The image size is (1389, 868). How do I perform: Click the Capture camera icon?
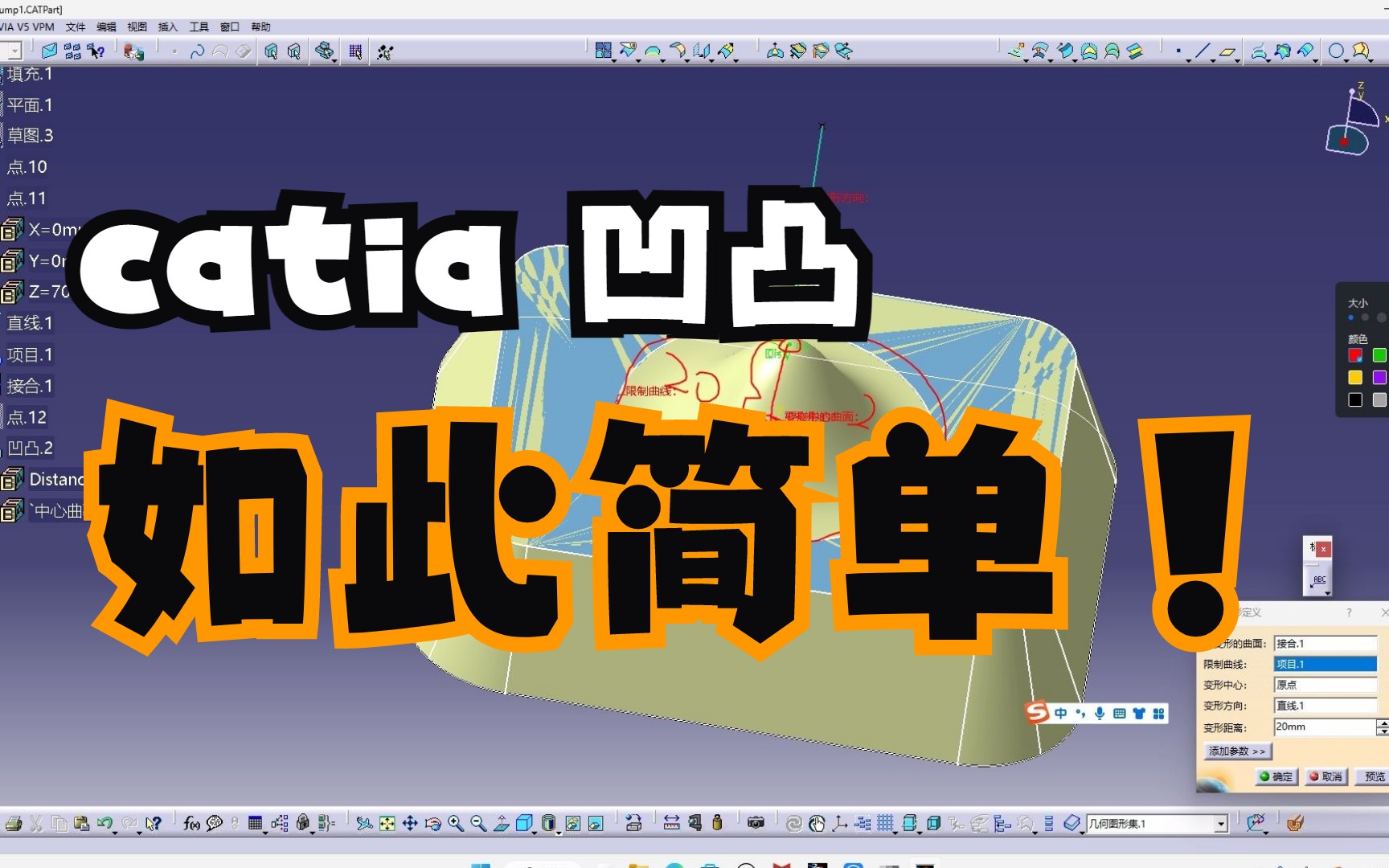pyautogui.click(x=756, y=823)
